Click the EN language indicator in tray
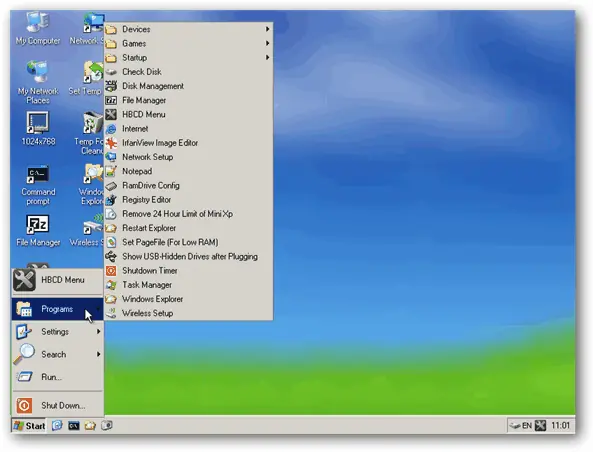 (527, 426)
